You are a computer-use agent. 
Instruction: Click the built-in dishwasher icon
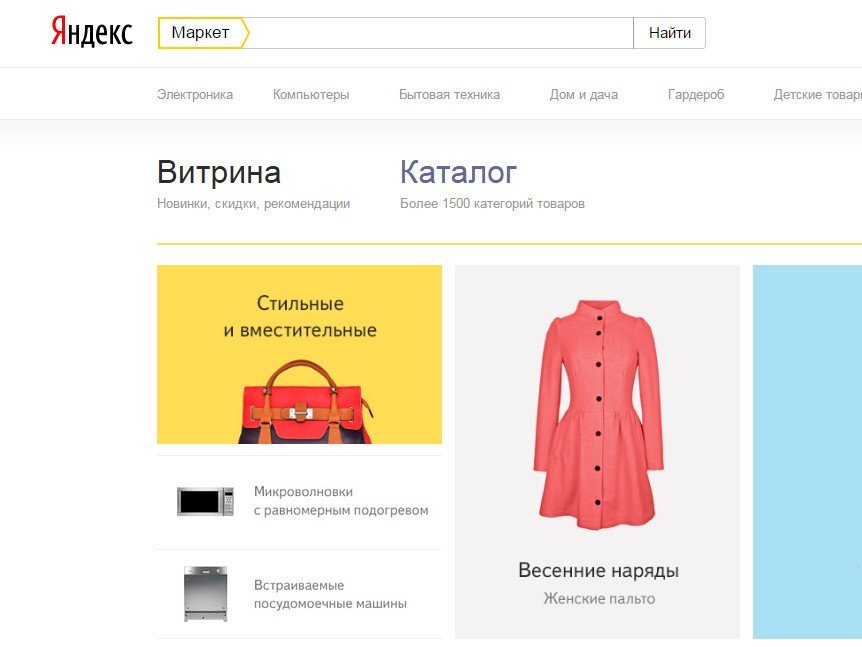(x=206, y=594)
